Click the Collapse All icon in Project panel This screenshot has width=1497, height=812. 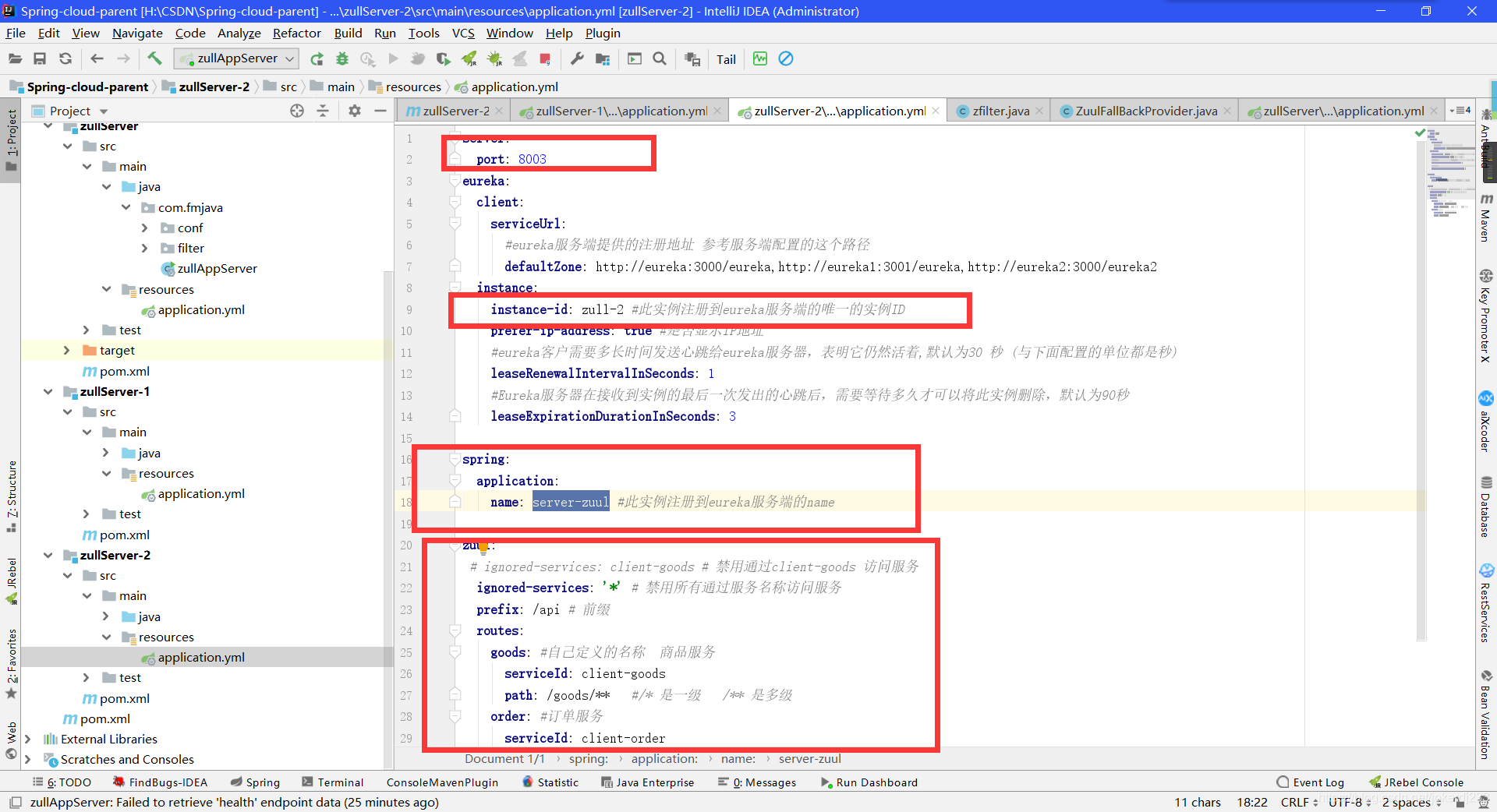[323, 111]
